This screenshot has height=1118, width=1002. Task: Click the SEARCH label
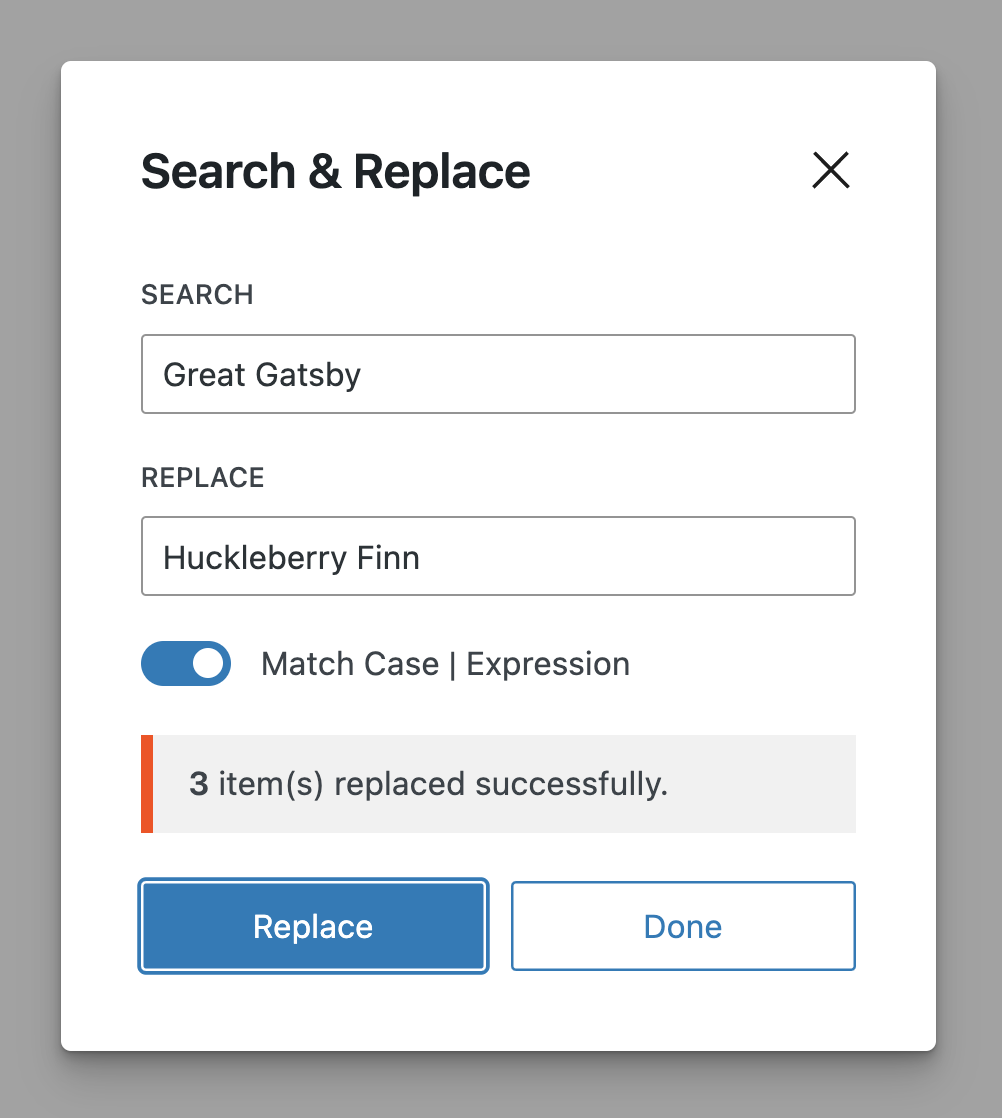tap(198, 294)
